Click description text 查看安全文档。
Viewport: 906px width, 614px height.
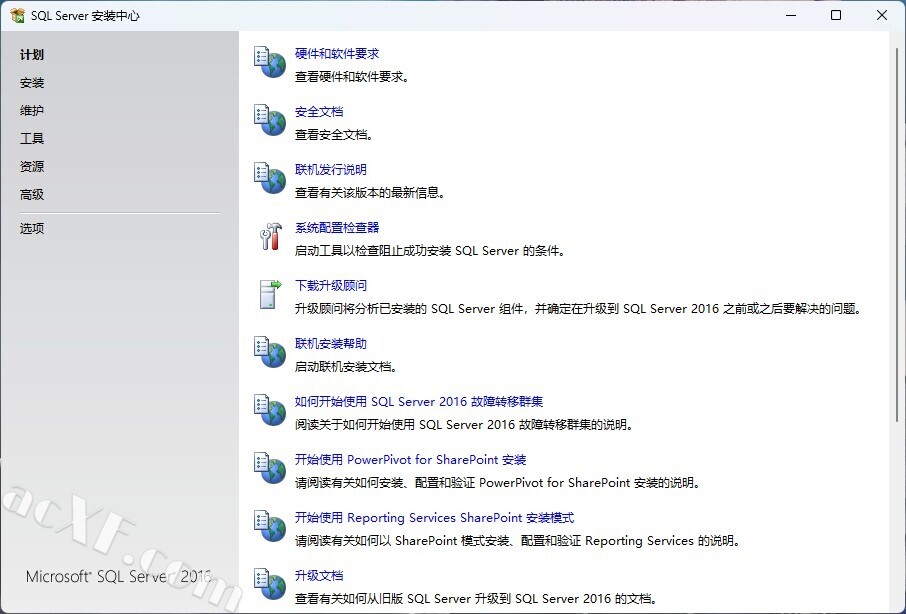click(x=335, y=135)
